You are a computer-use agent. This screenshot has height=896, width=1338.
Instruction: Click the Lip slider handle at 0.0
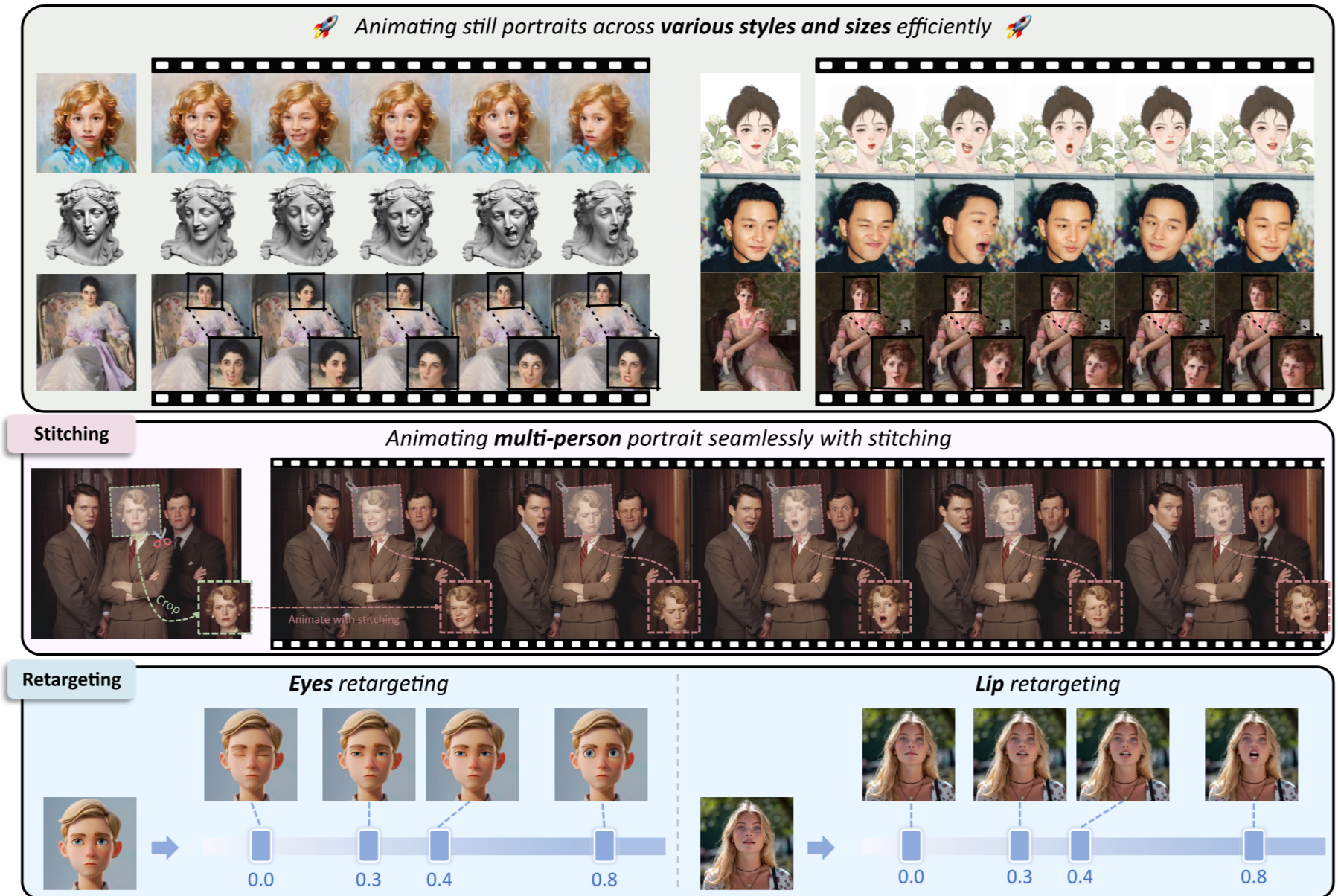tap(911, 845)
